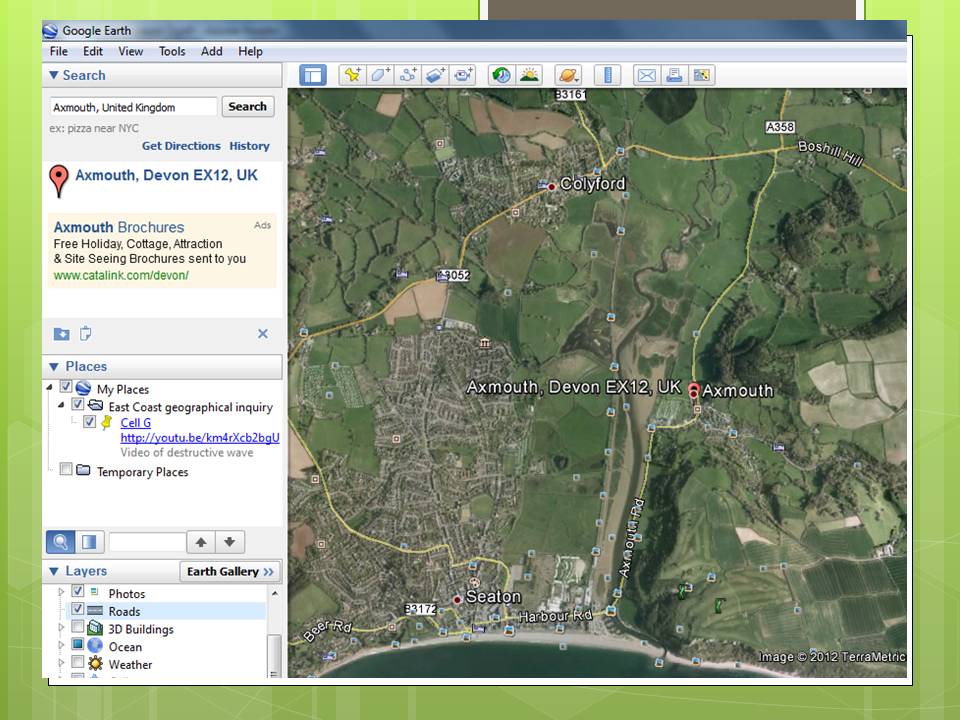Open the Add Polygon tool
Viewport: 960px width, 720px height.
pos(380,74)
